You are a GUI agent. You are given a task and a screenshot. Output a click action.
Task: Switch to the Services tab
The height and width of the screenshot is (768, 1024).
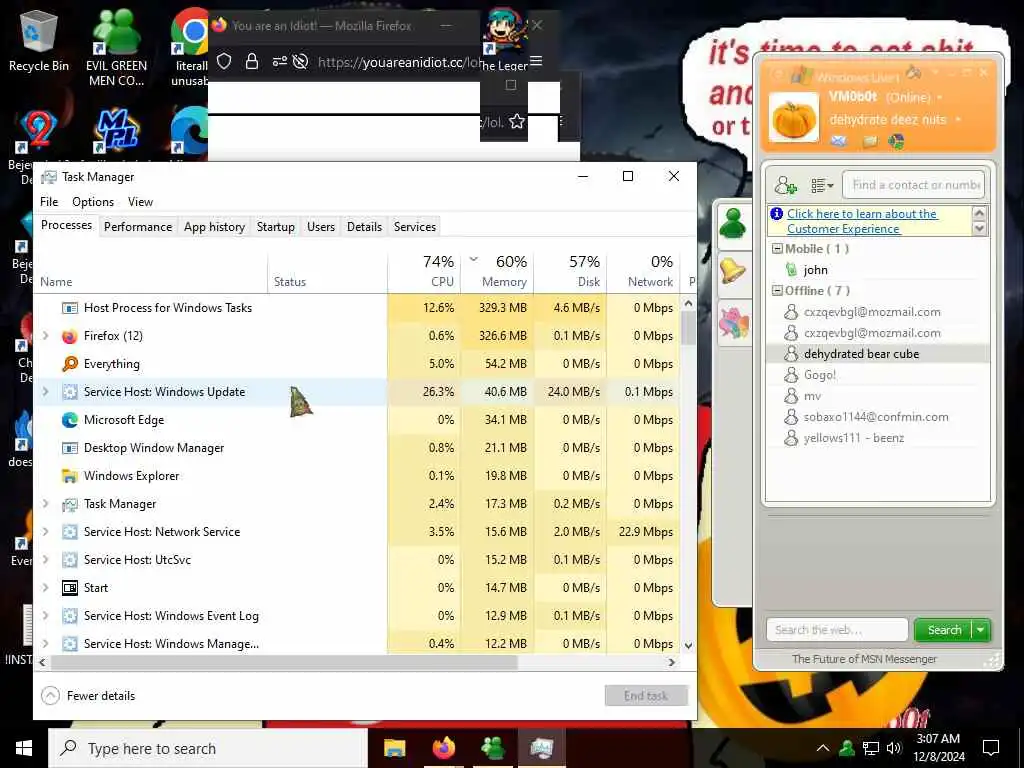(415, 227)
